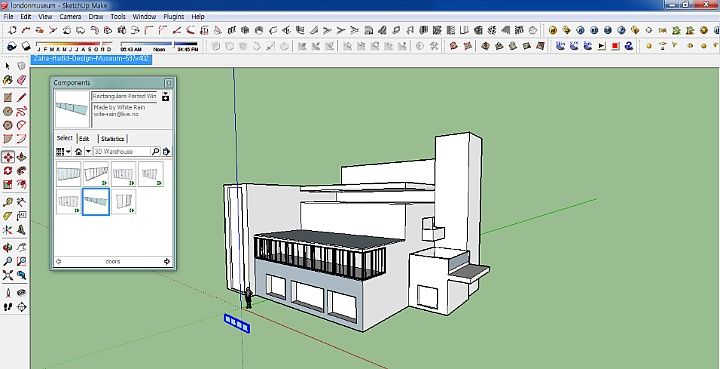
Task: Select the Follow Me tool
Action: (x=21, y=171)
